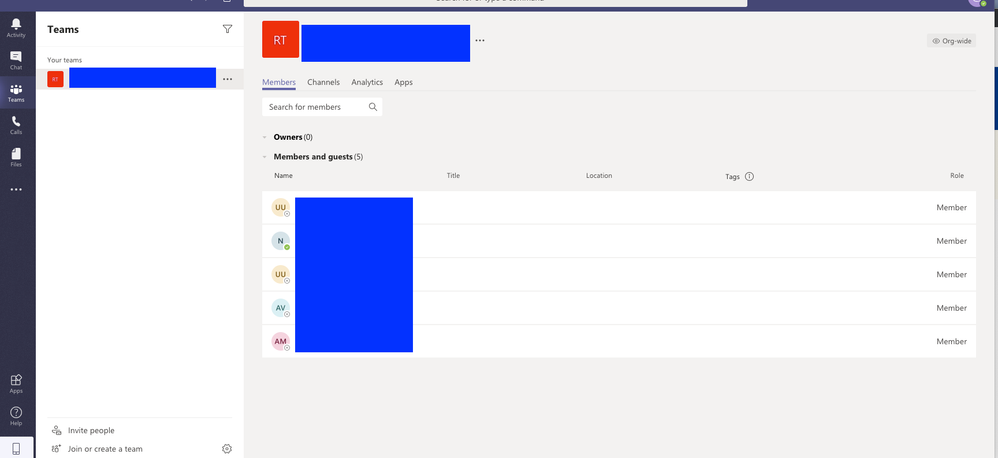The width and height of the screenshot is (998, 458).
Task: Click the top command search box
Action: [x=495, y=2]
